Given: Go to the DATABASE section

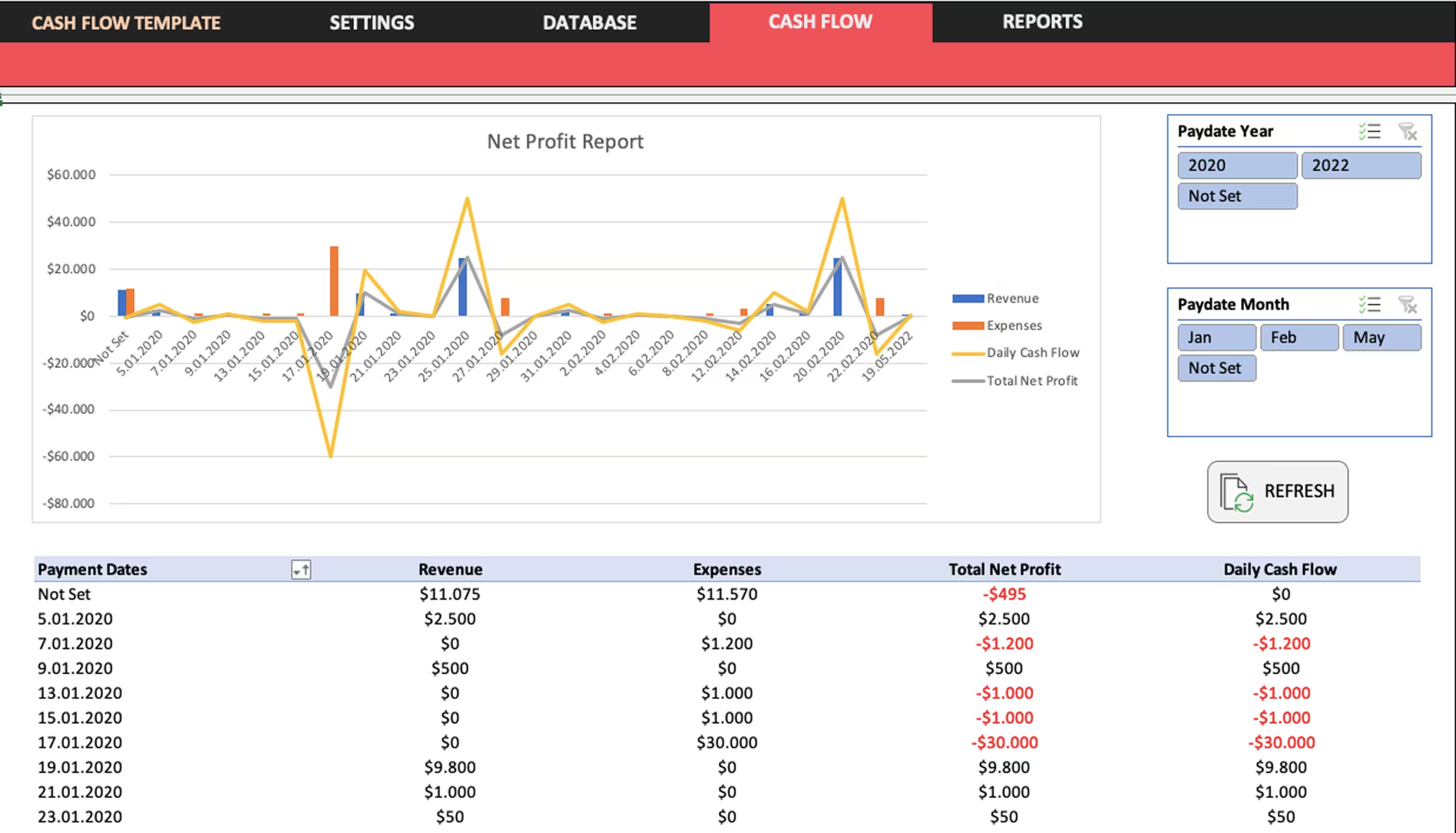Looking at the screenshot, I should (589, 22).
